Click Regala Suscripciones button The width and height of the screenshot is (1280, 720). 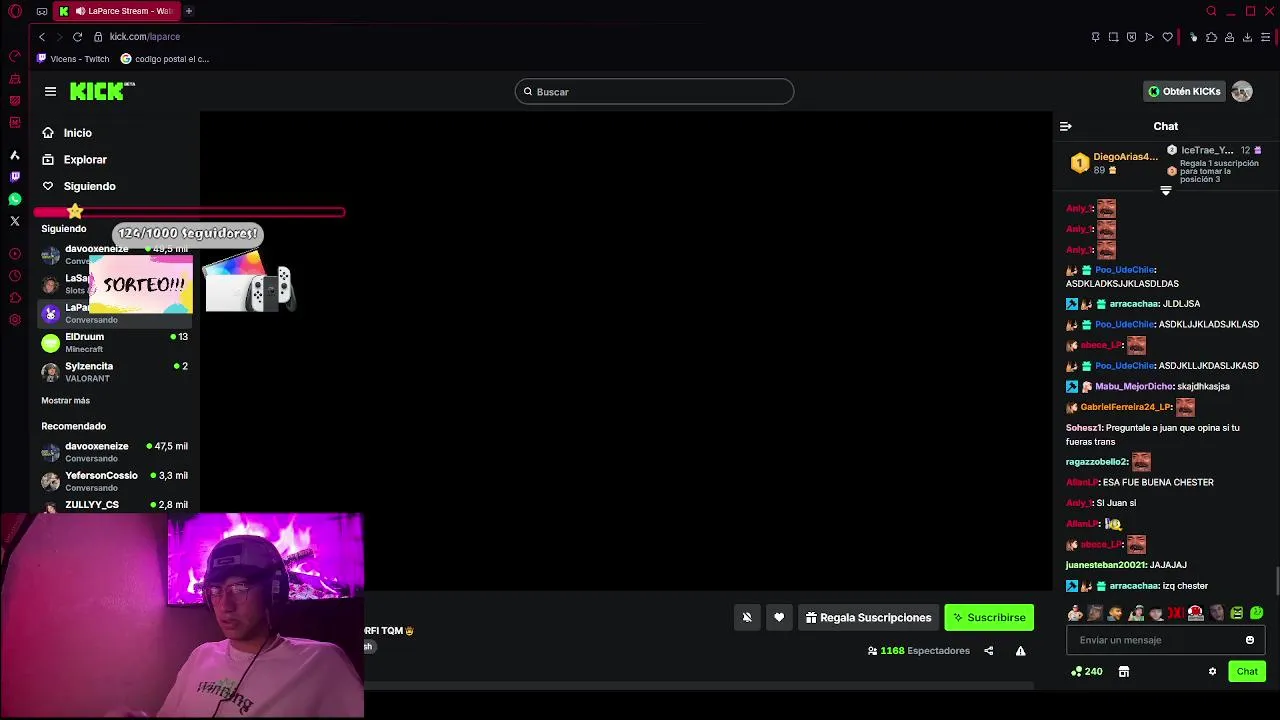866,618
